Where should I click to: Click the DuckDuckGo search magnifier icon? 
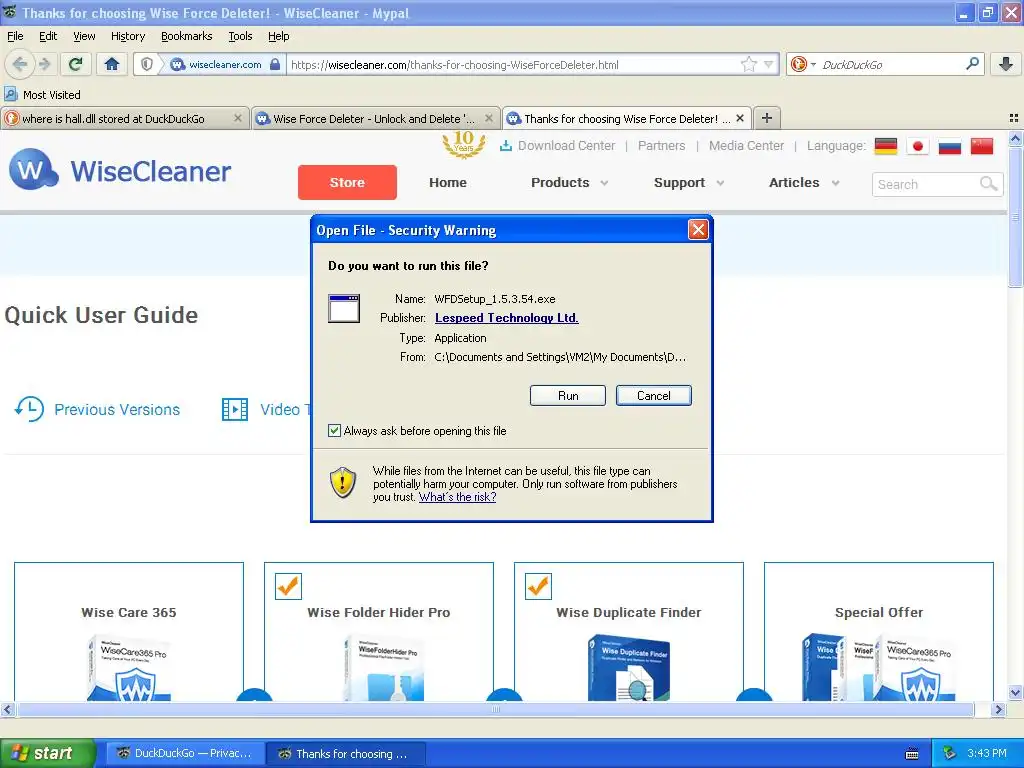point(972,64)
